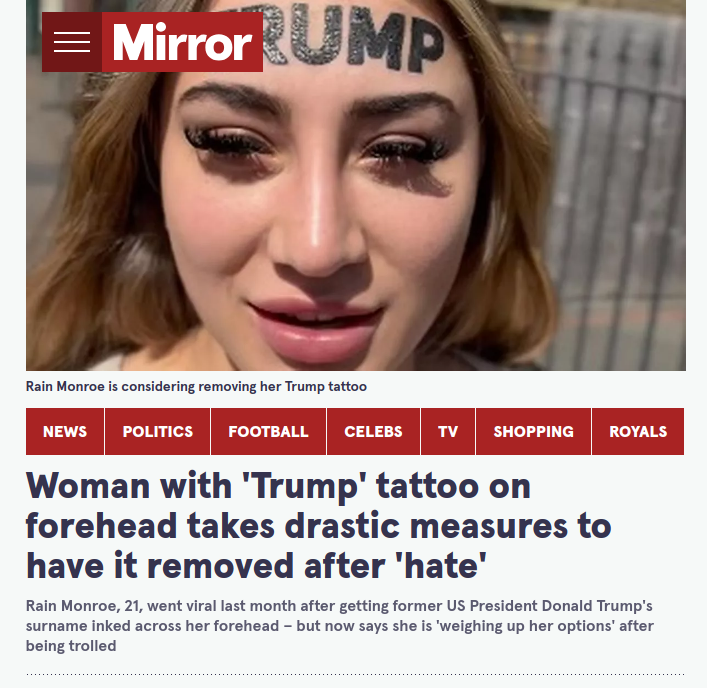Open the hamburger menu
The image size is (707, 688).
click(x=72, y=42)
